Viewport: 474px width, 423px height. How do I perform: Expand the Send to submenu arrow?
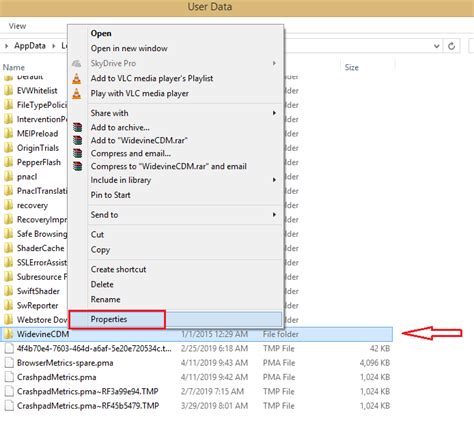[274, 214]
